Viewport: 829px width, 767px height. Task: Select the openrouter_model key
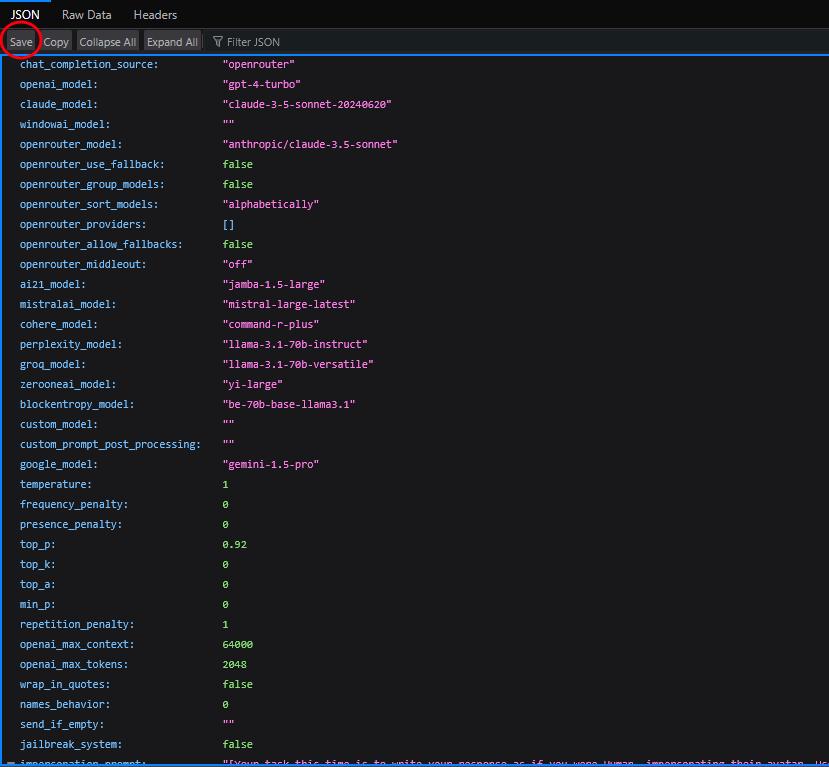[x=71, y=144]
